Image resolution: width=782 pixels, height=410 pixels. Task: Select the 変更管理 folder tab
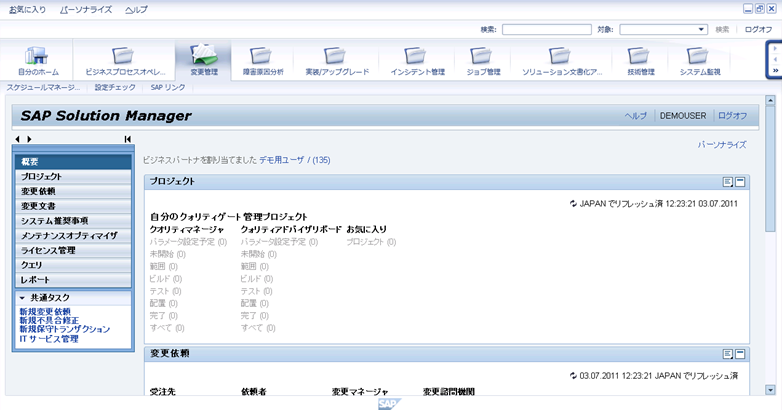pos(203,60)
